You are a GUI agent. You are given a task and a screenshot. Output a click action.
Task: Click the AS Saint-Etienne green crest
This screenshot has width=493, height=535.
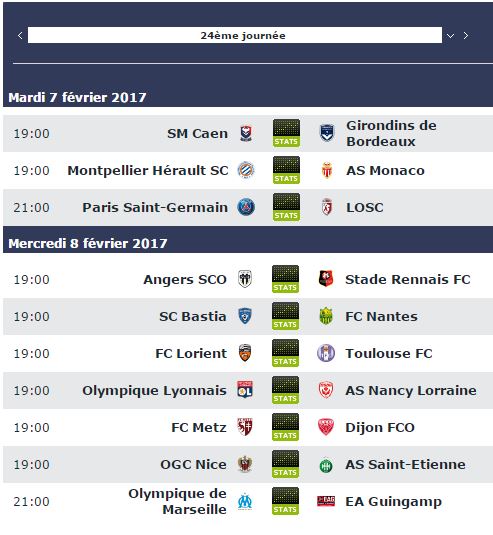[326, 465]
